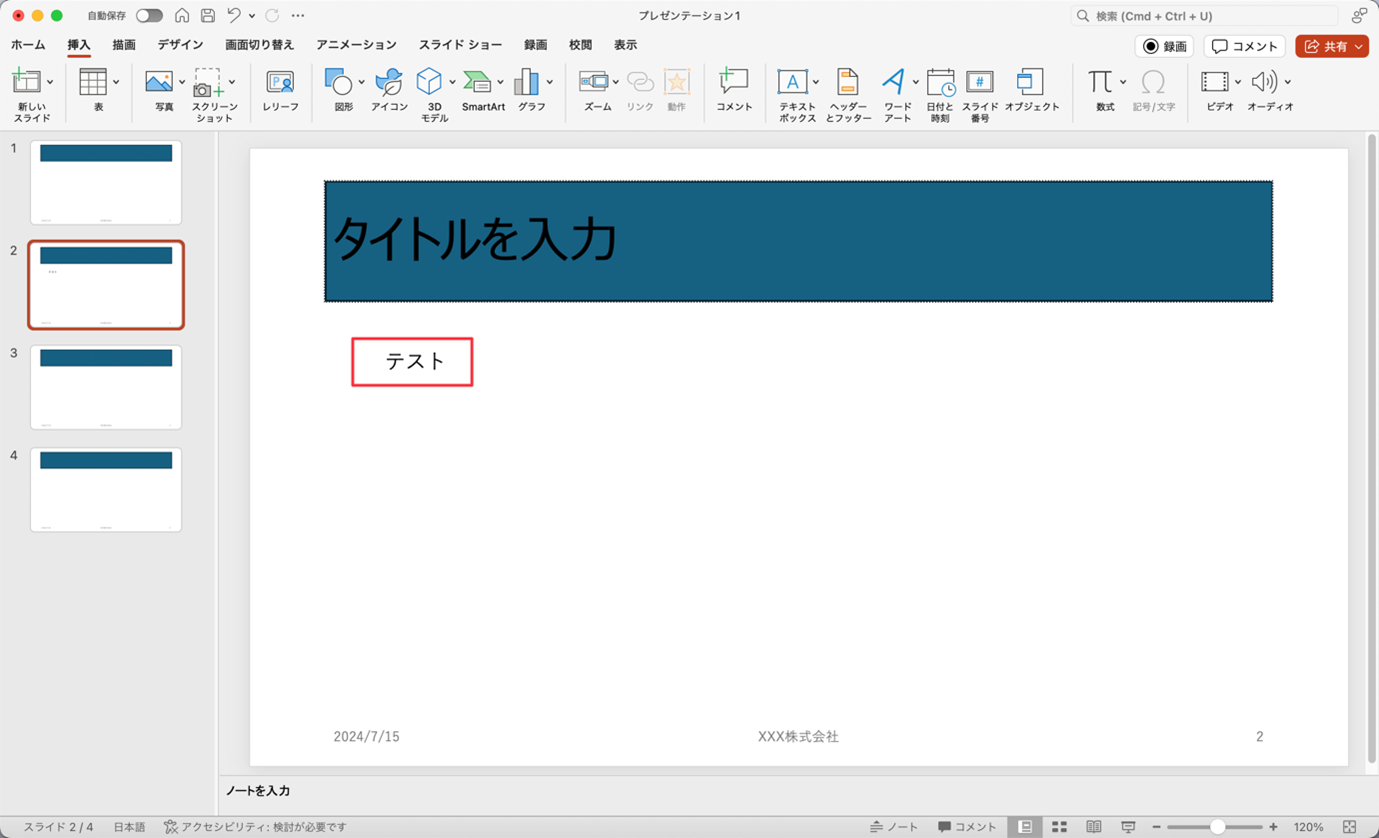Switch to the 描画 tab
Screen dimensions: 1379x838
[x=124, y=45]
